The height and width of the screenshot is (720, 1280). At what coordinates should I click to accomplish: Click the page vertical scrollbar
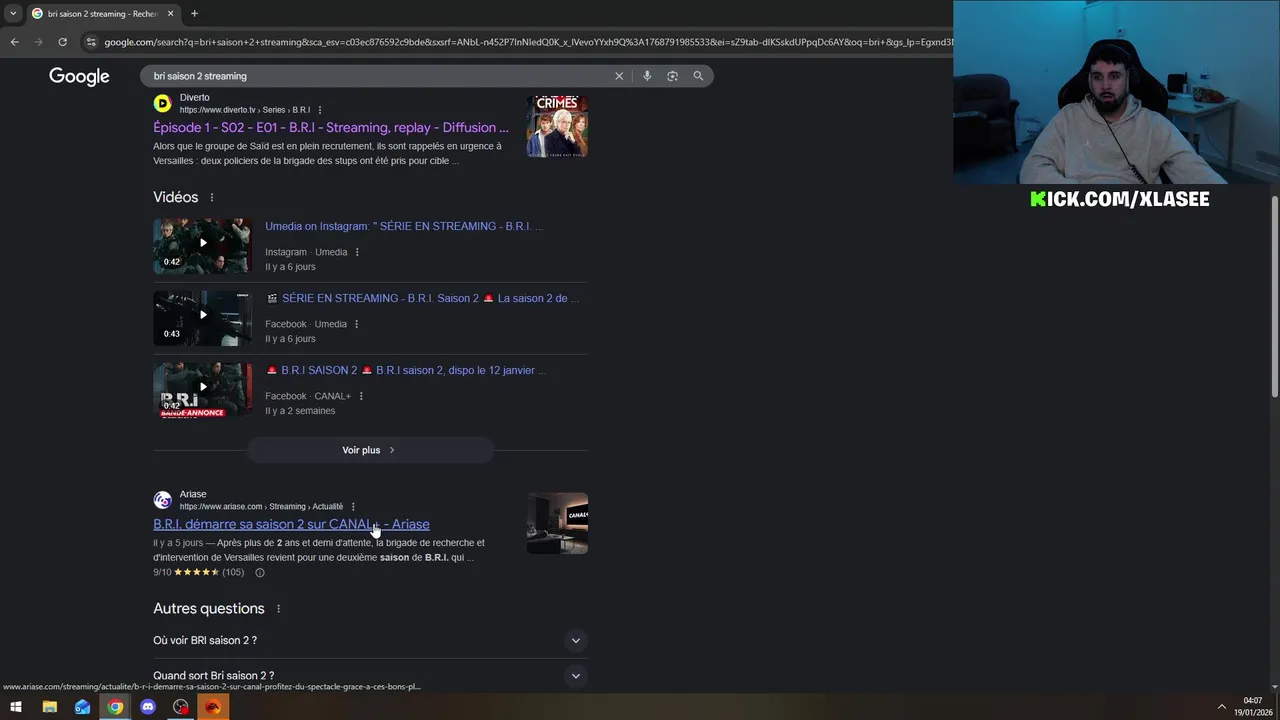pos(1275,296)
